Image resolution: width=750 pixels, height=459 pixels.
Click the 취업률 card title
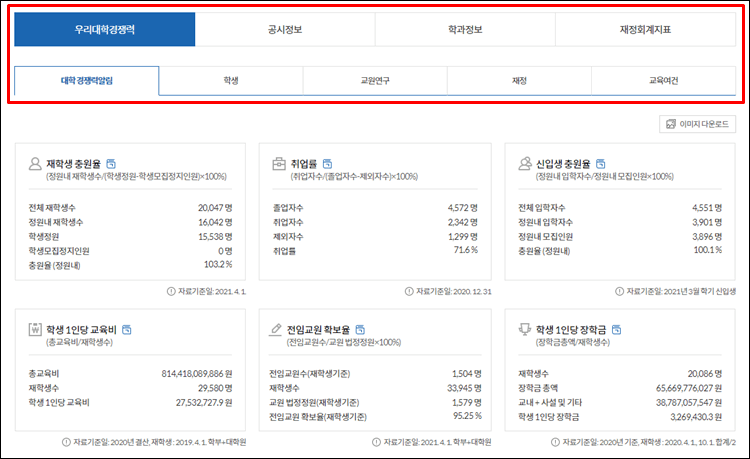pyautogui.click(x=304, y=164)
